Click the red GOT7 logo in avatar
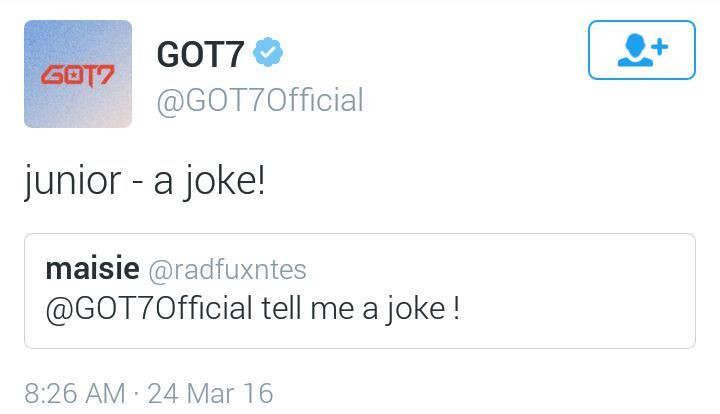 [77, 75]
